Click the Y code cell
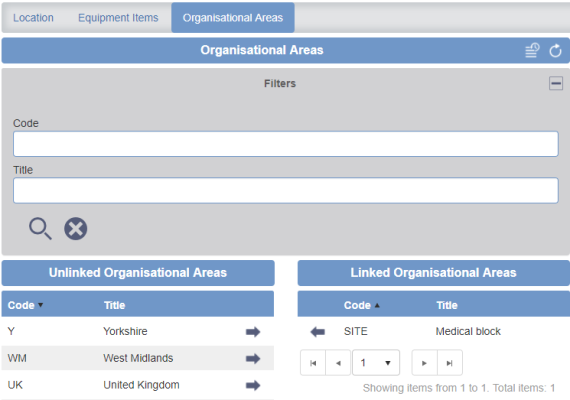The width and height of the screenshot is (570, 400). (11, 331)
